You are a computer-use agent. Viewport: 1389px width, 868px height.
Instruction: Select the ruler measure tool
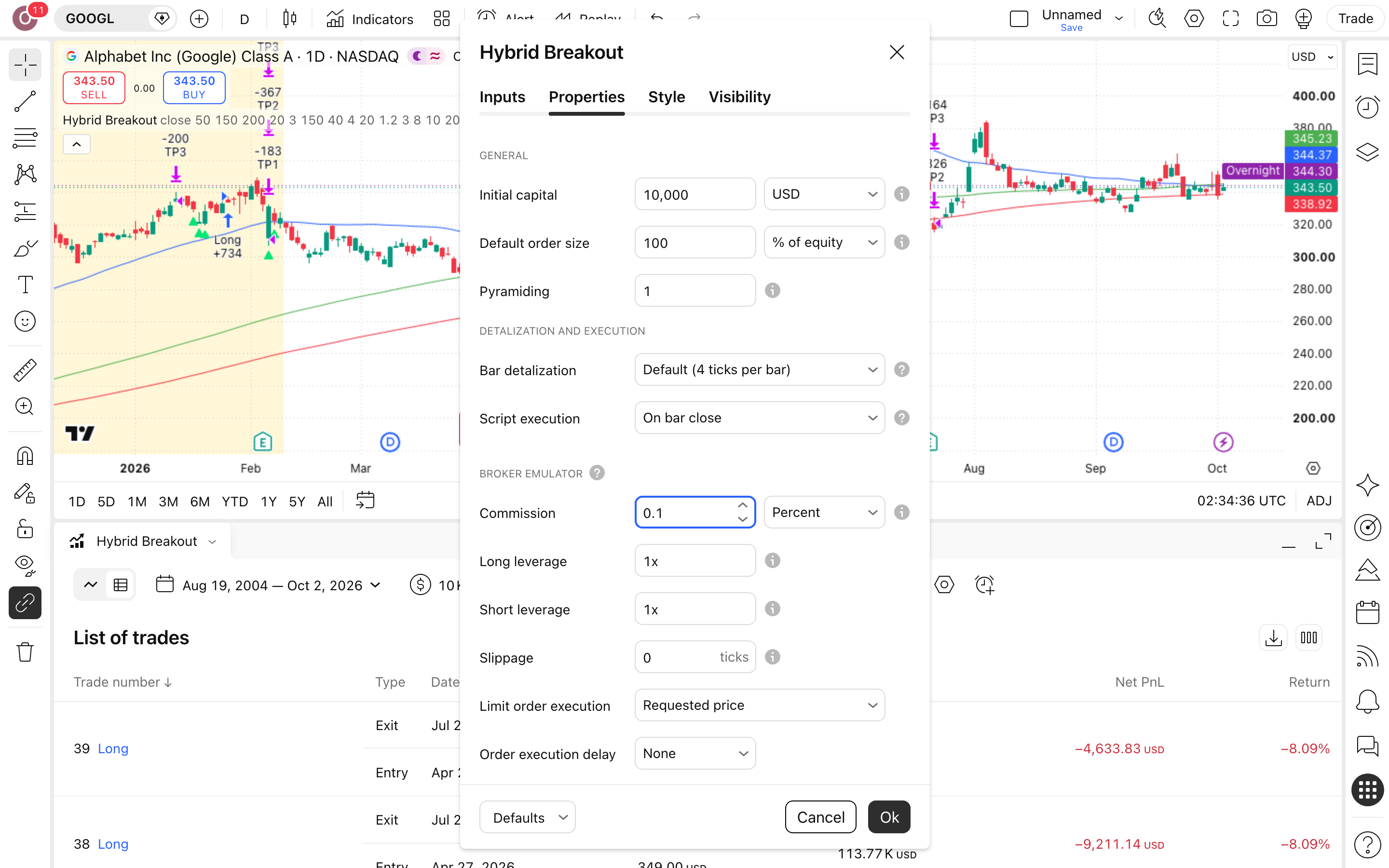pos(25,370)
